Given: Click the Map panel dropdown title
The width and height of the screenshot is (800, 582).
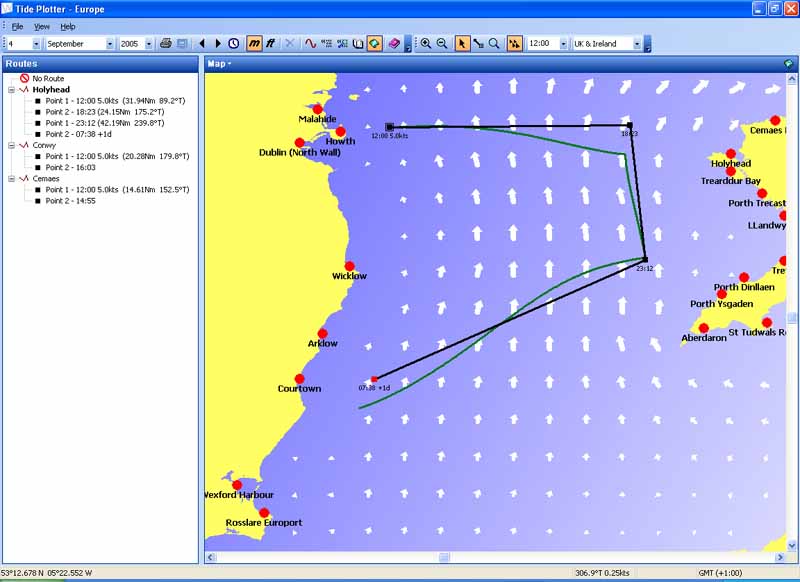Looking at the screenshot, I should (218, 64).
